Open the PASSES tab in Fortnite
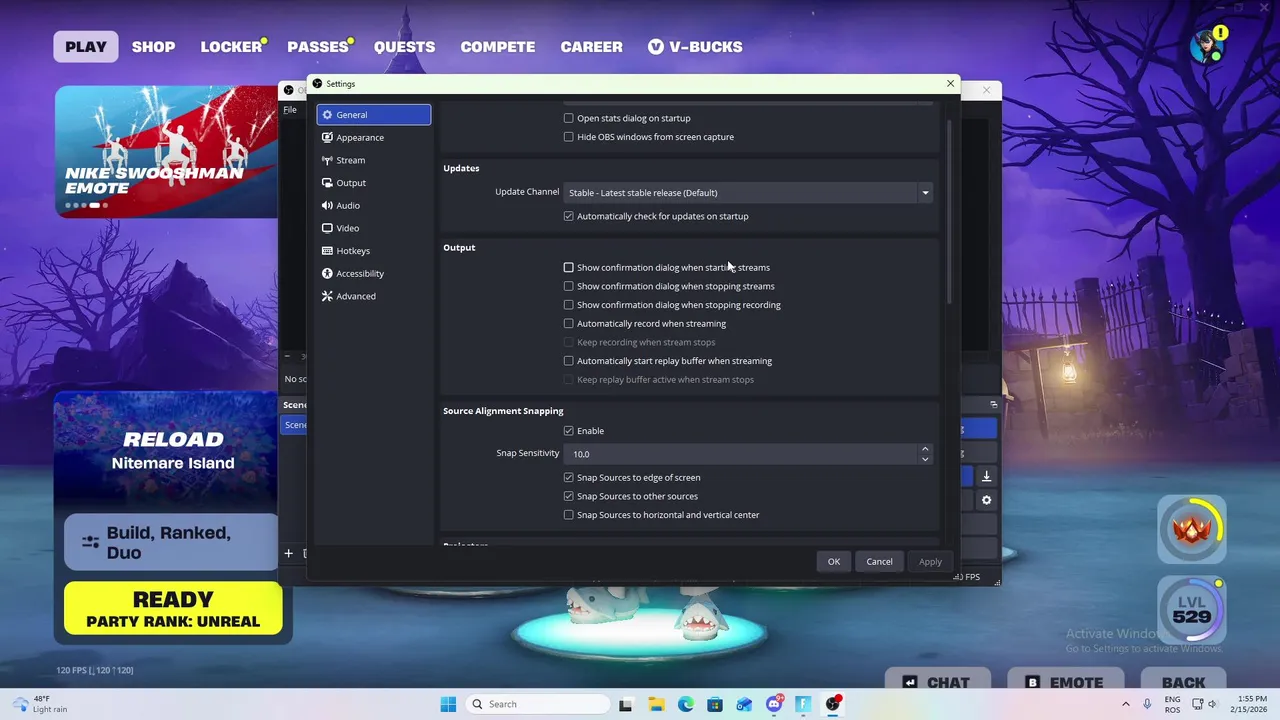Screen dimensions: 1280x720 318,47
